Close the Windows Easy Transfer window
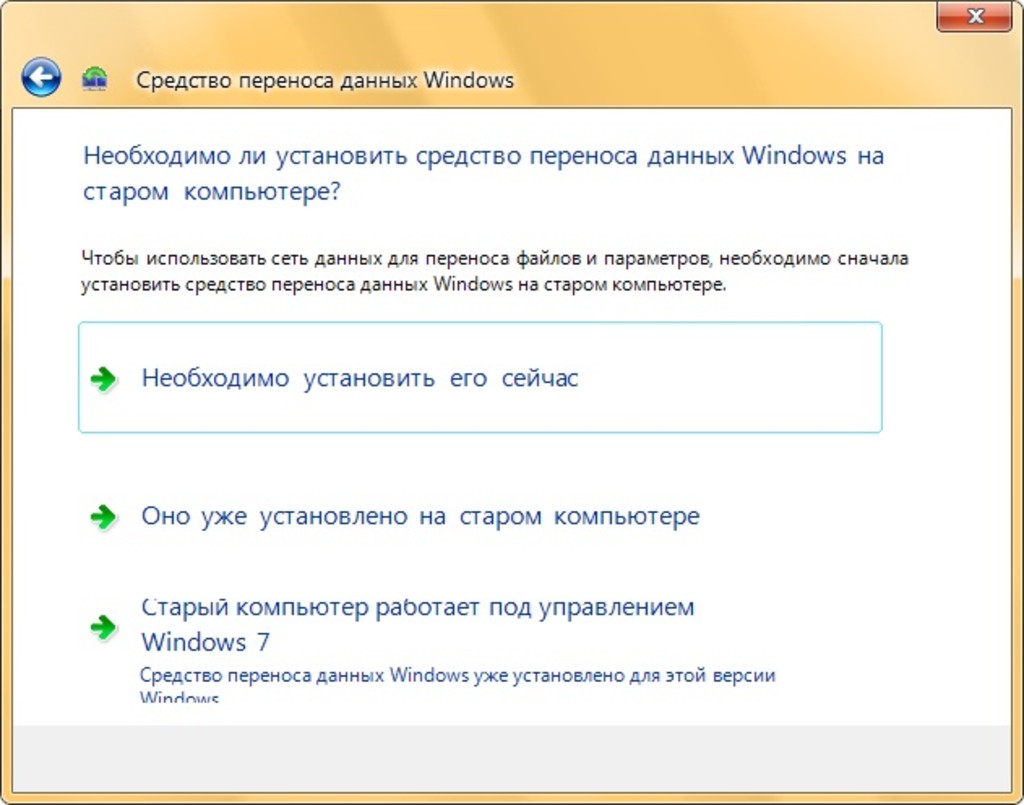 click(974, 16)
